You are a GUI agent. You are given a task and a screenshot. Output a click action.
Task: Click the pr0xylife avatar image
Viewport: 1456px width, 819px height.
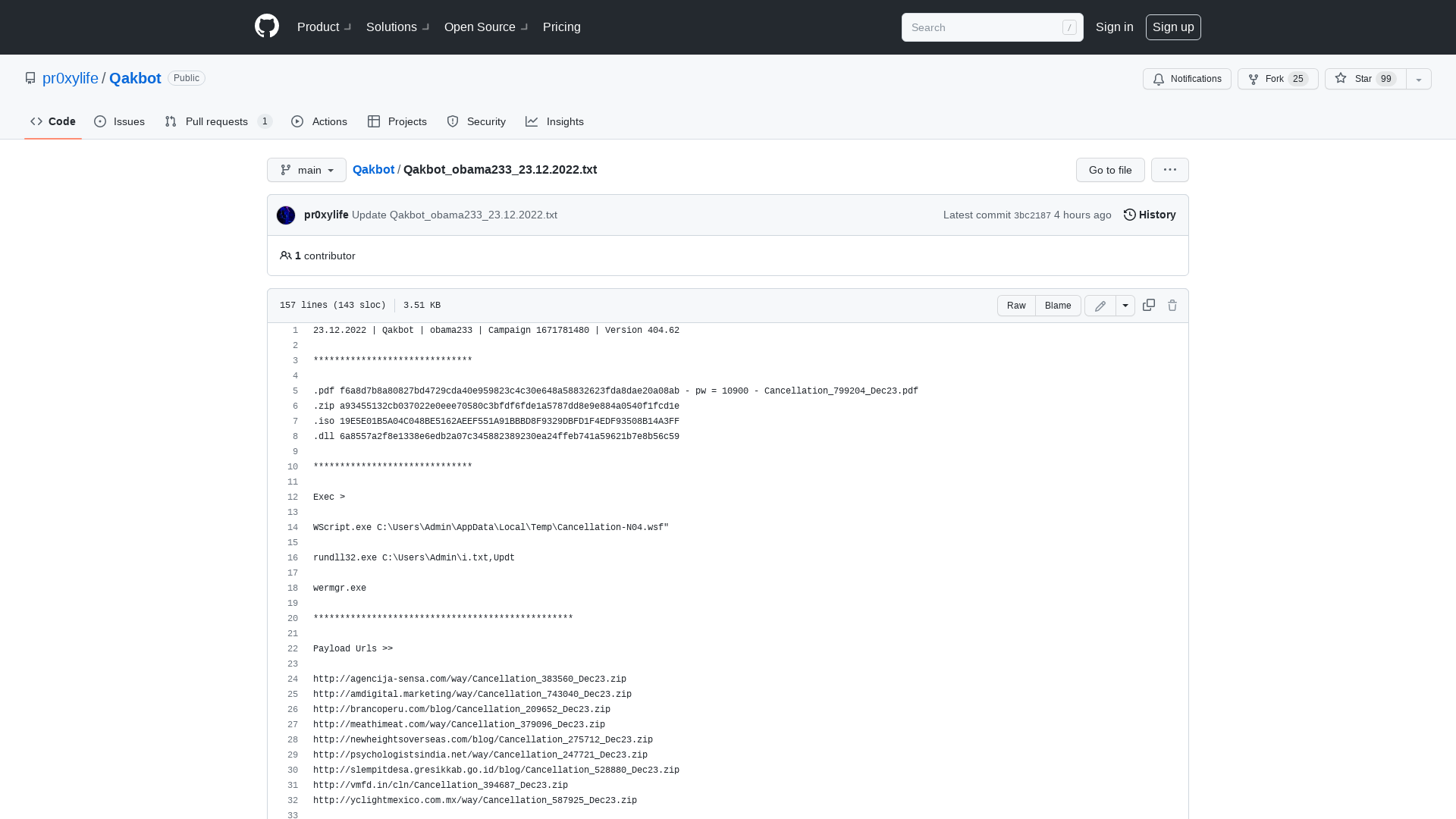[x=286, y=215]
